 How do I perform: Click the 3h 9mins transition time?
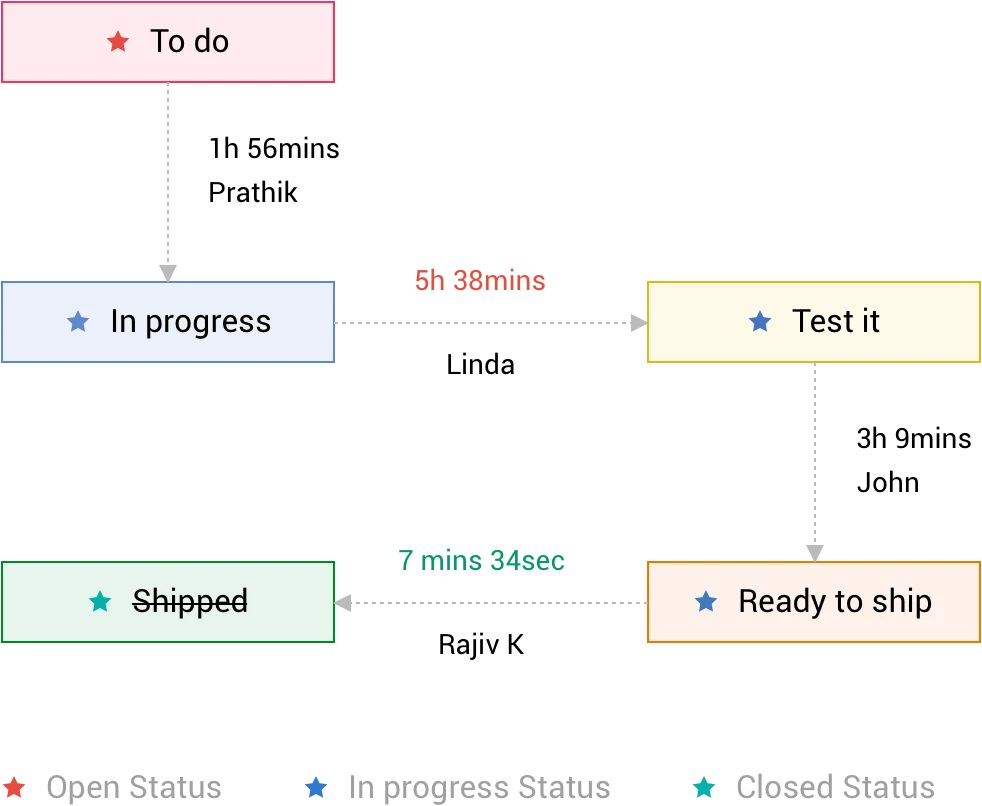point(914,438)
